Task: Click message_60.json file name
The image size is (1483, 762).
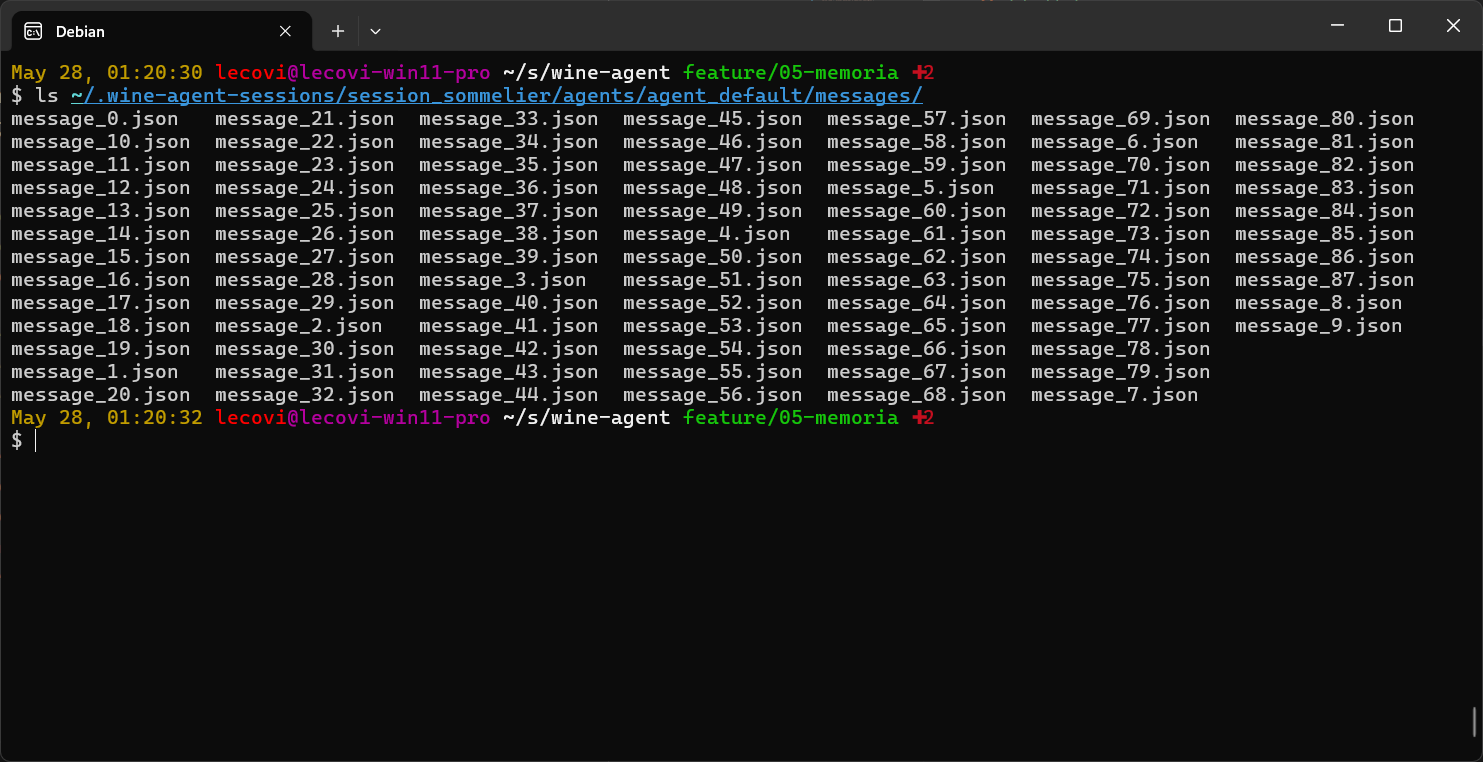Action: tap(916, 211)
